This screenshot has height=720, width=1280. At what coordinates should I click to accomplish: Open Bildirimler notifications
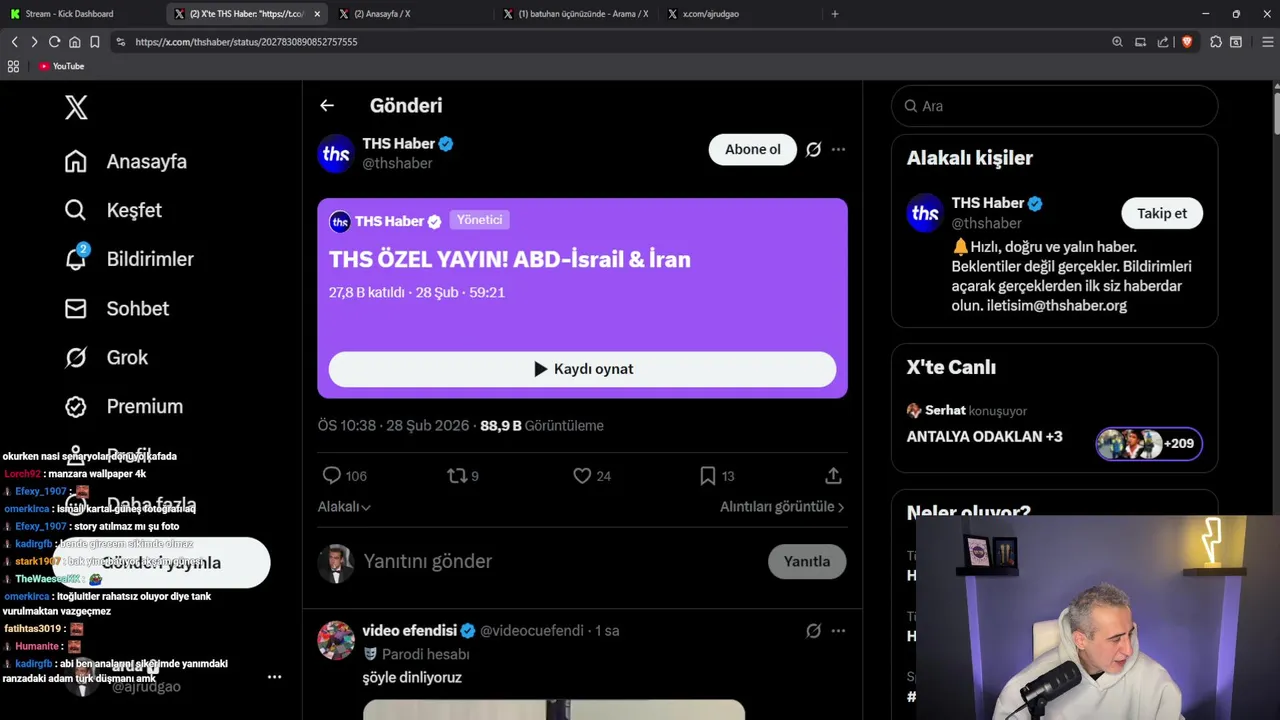129,259
